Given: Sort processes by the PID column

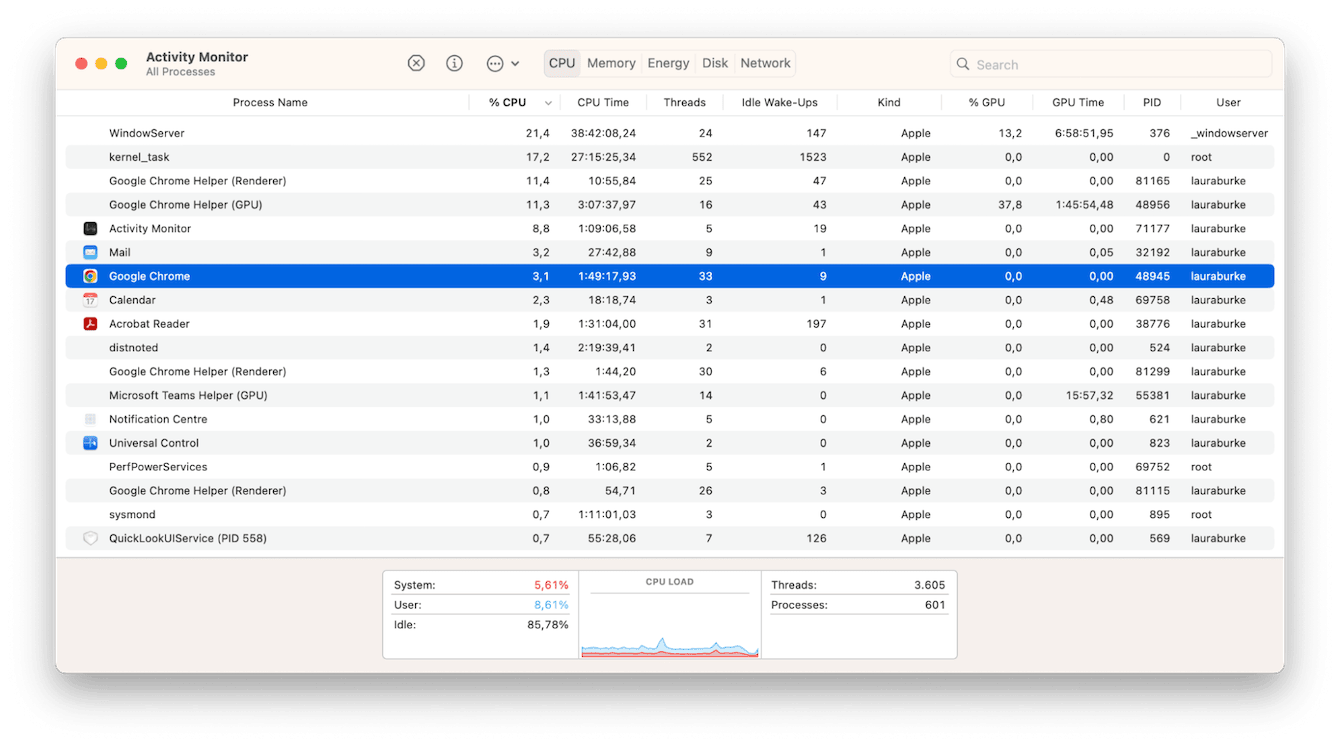Looking at the screenshot, I should 1151,102.
